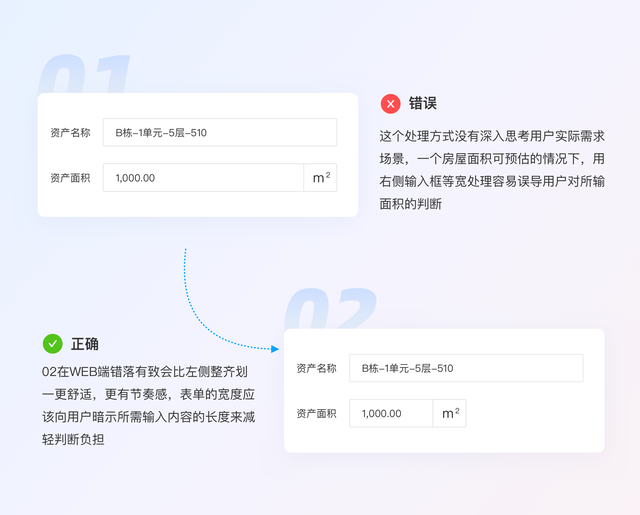
Task: Click 资产面积 label in the 01 card
Action: point(70,178)
